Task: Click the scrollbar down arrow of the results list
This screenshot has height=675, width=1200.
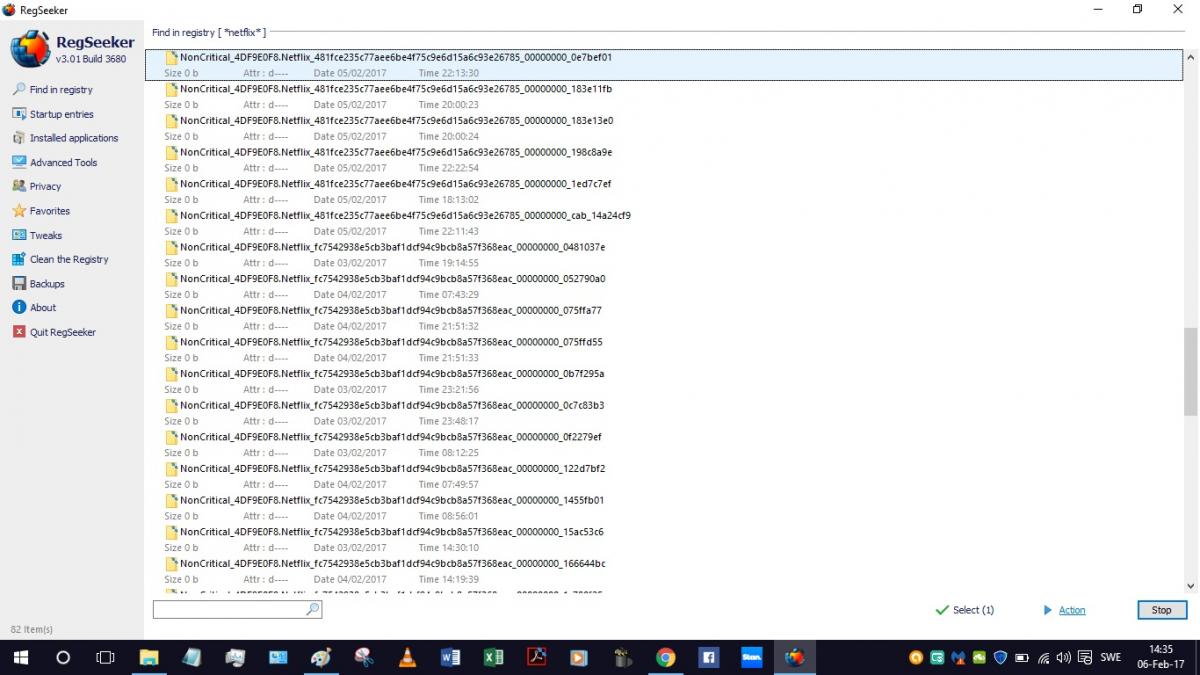Action: coord(1190,586)
